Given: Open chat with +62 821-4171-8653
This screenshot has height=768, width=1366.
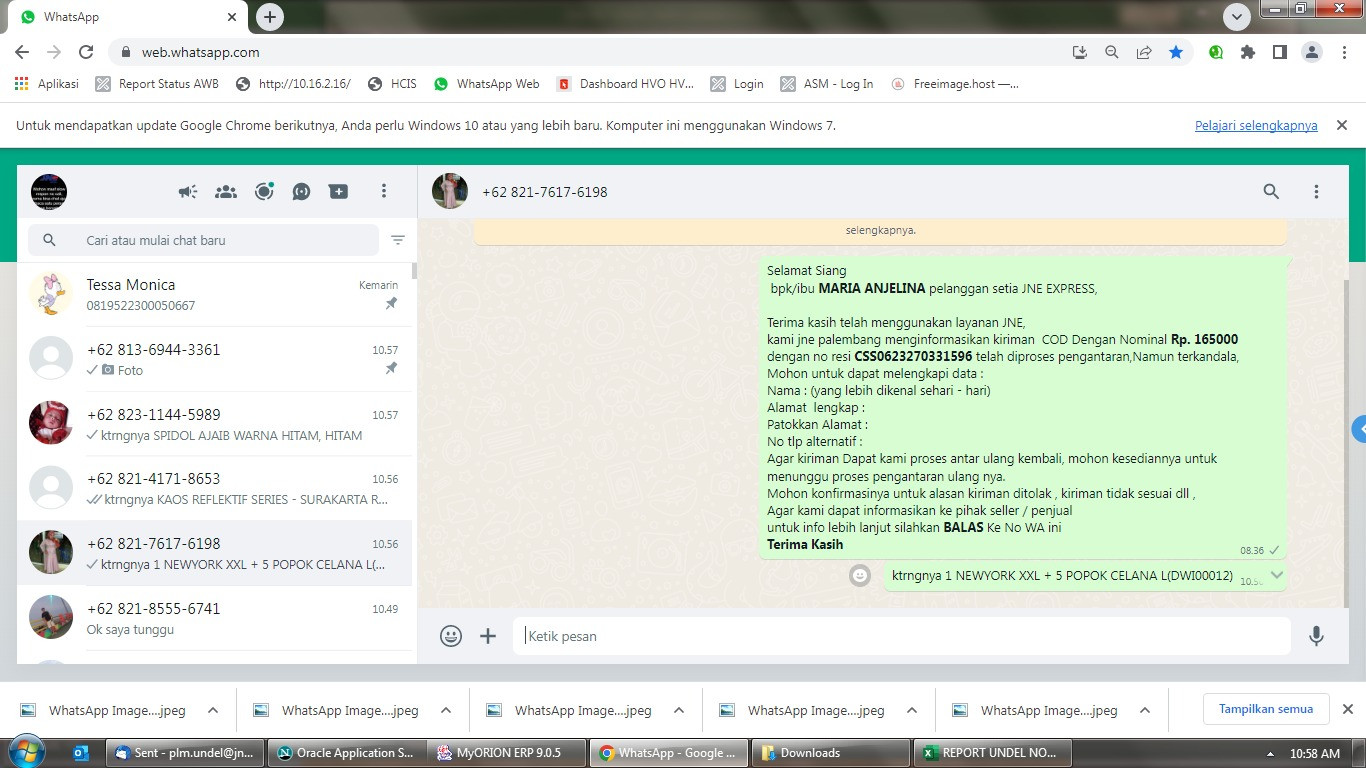Looking at the screenshot, I should coord(217,488).
